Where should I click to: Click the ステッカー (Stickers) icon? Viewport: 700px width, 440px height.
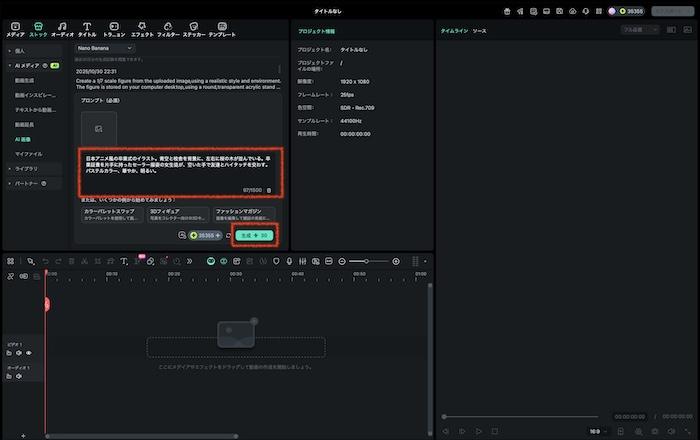coord(194,29)
